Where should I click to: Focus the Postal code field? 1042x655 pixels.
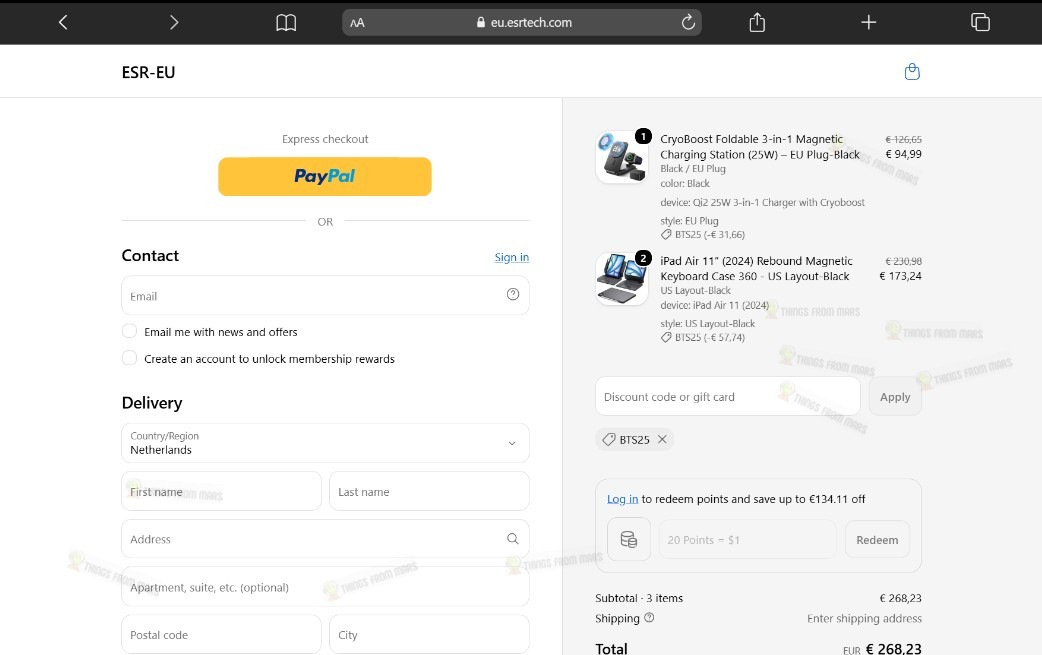tap(221, 634)
